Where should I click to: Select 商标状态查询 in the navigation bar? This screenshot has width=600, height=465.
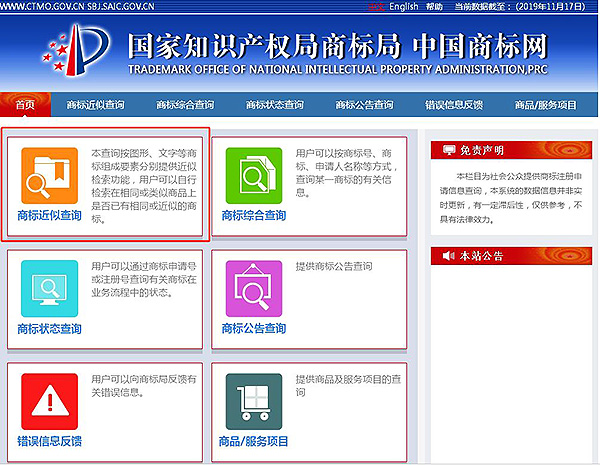point(274,104)
